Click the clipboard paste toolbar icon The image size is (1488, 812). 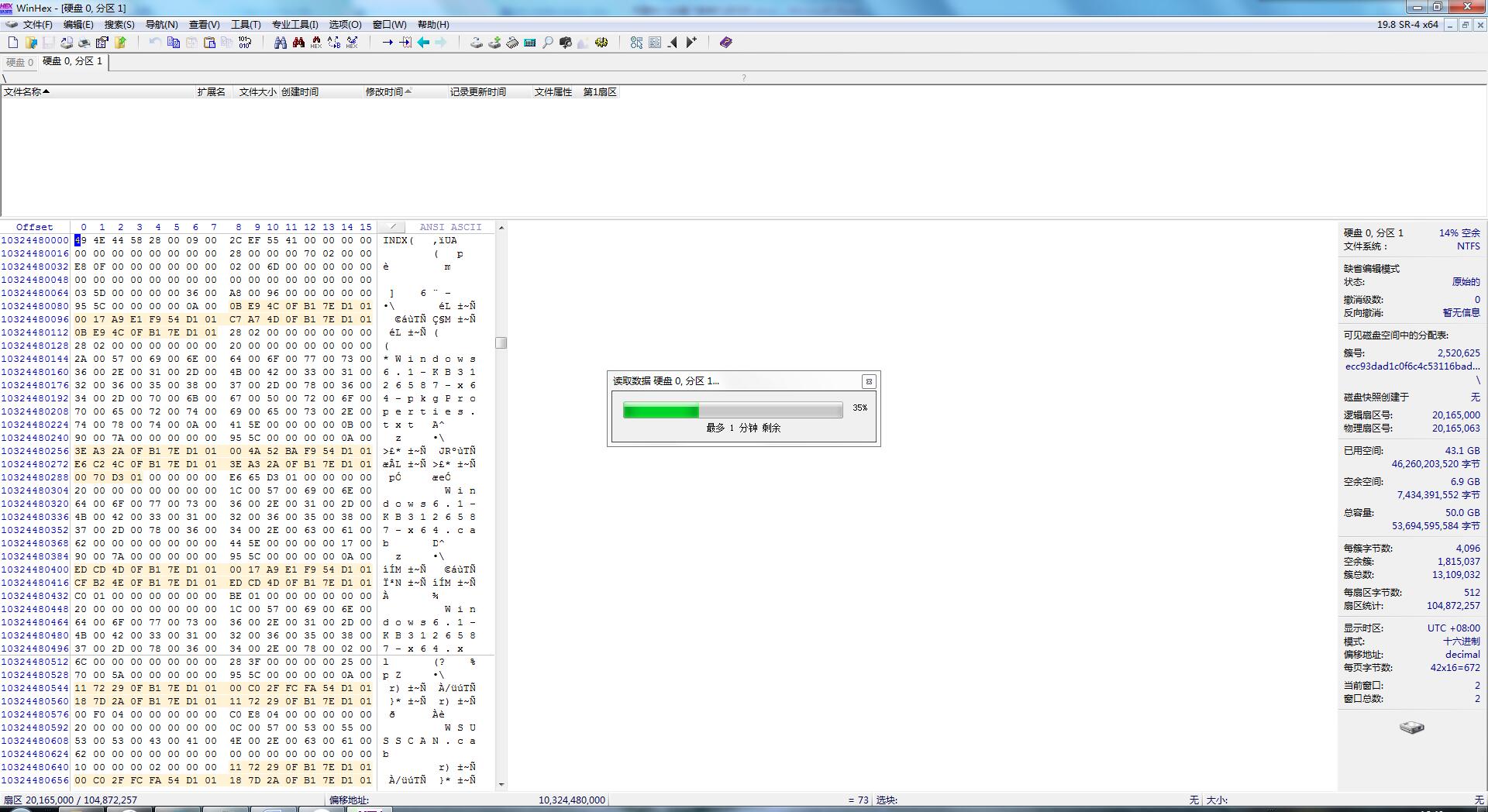tap(209, 43)
